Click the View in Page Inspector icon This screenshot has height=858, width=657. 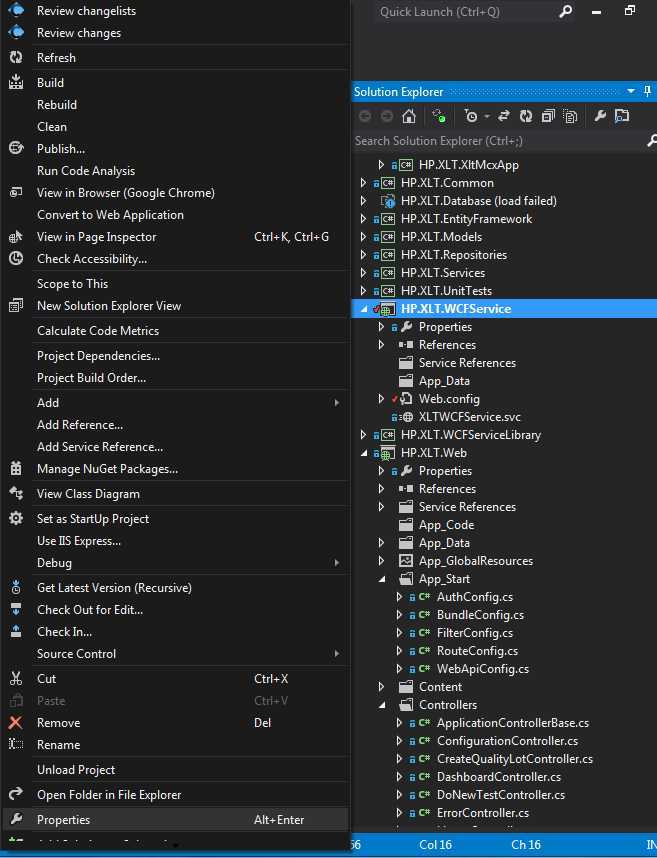coord(16,236)
